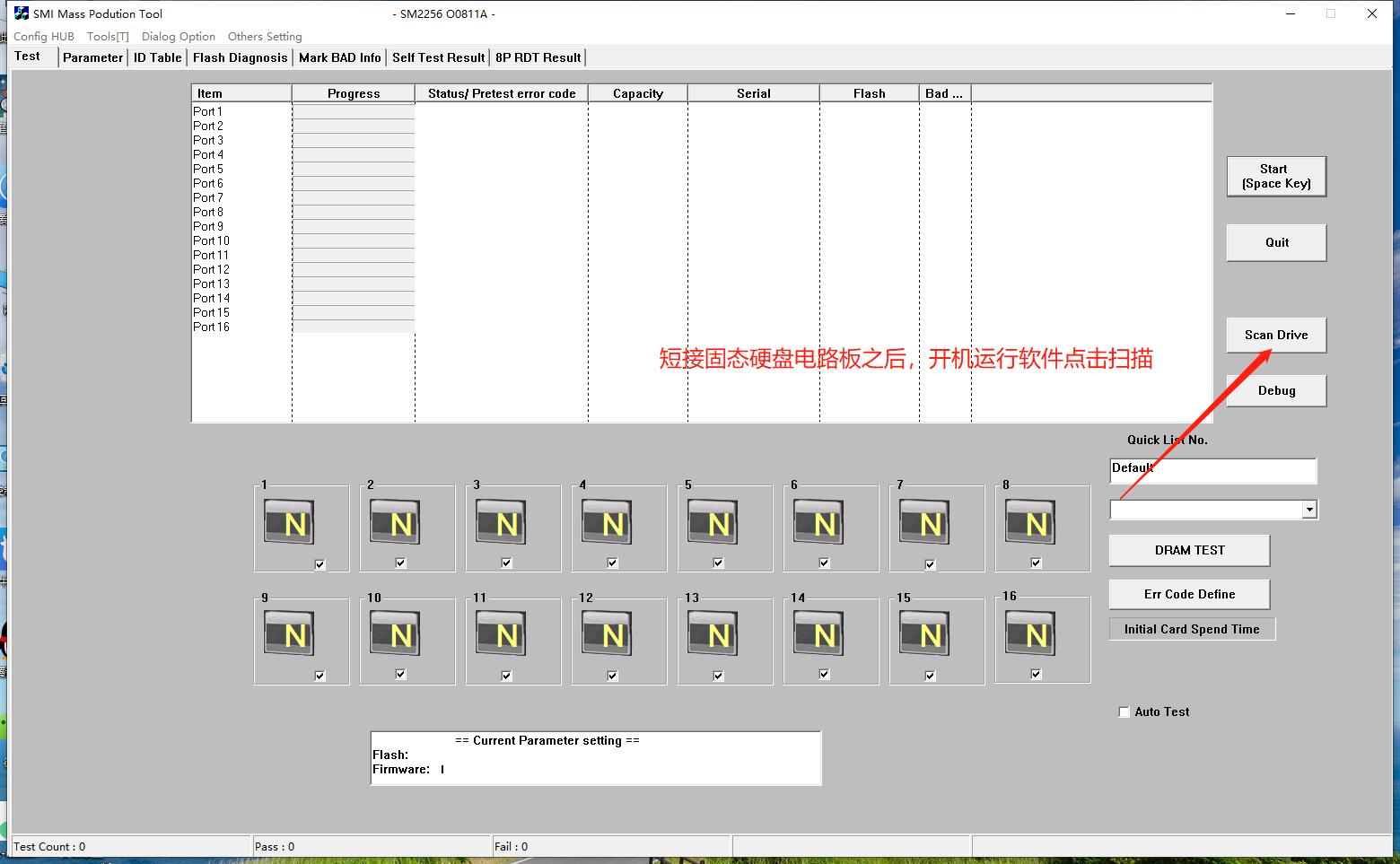Enable the Auto Test checkbox
This screenshot has height=864, width=1400.
click(x=1124, y=711)
